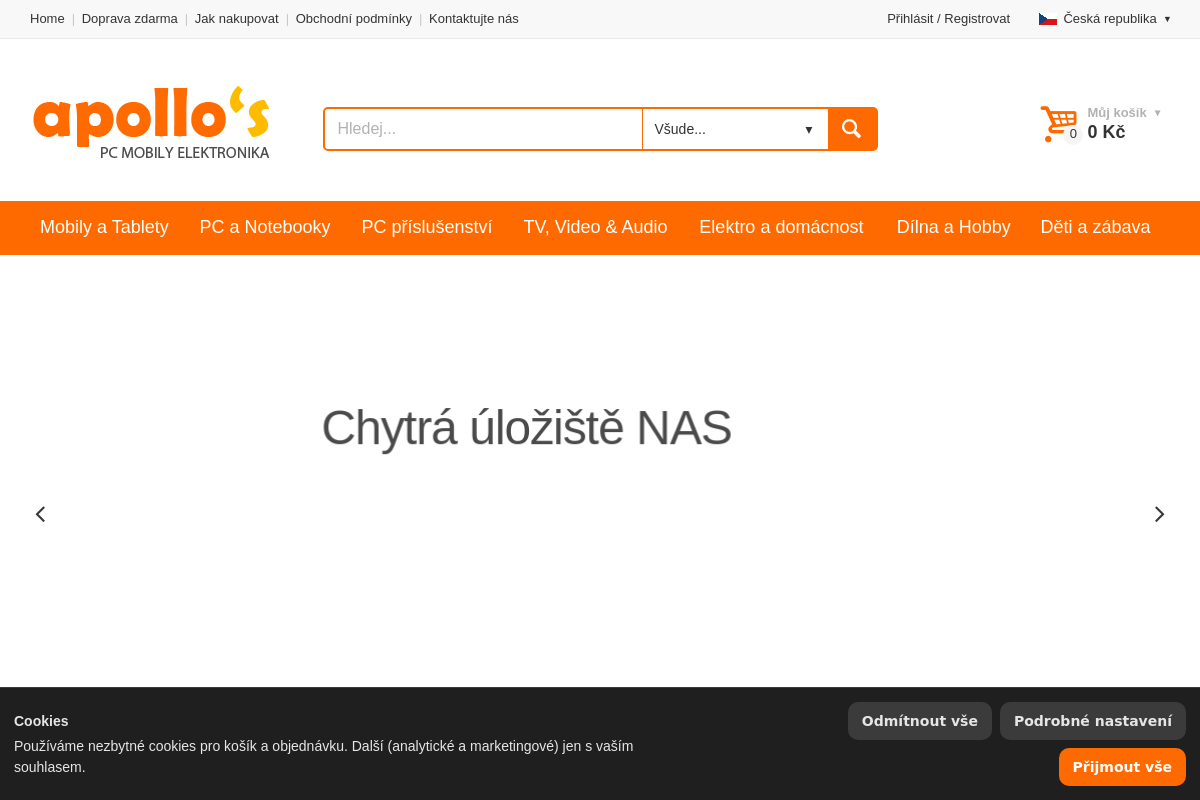This screenshot has width=1200, height=800.
Task: Go to previous slide with left arrow
Action: [40, 513]
